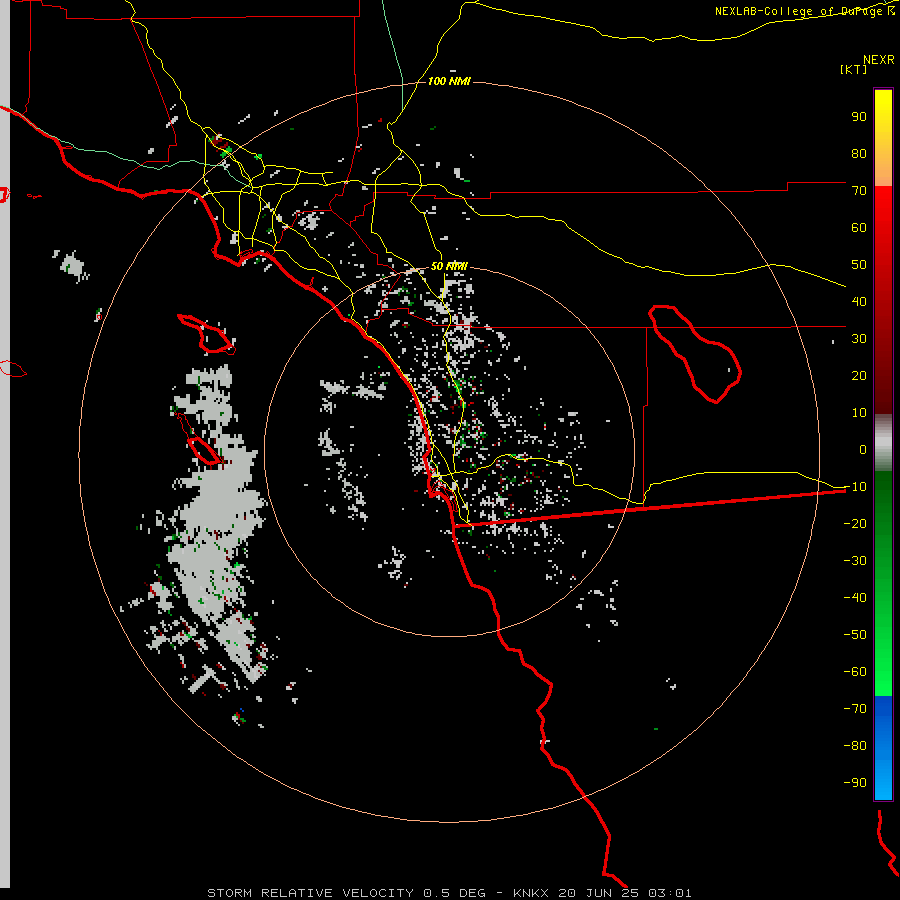Click the 40 value on velocity scale
The width and height of the screenshot is (900, 900).
pos(859,302)
